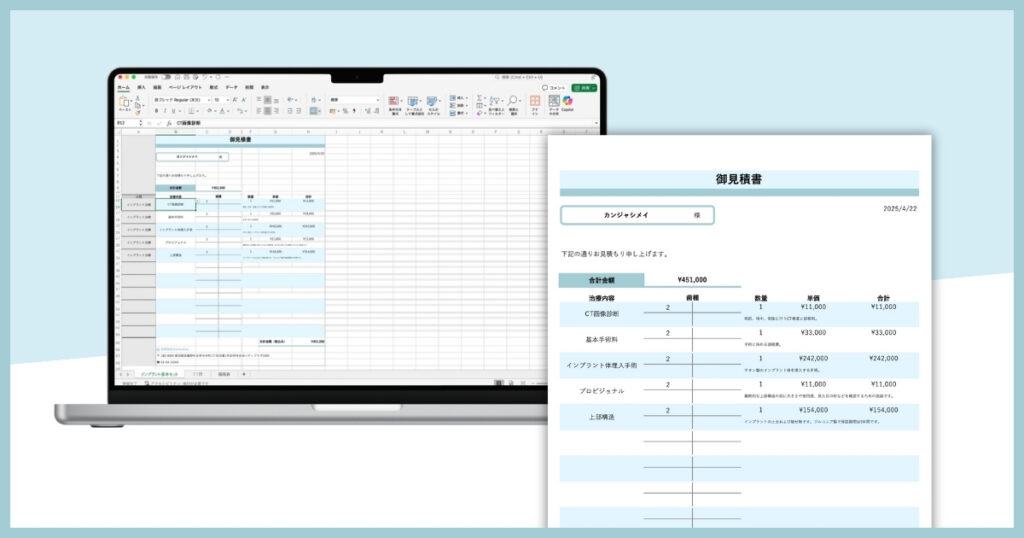Open the 数式 ribbon tab

(x=214, y=87)
